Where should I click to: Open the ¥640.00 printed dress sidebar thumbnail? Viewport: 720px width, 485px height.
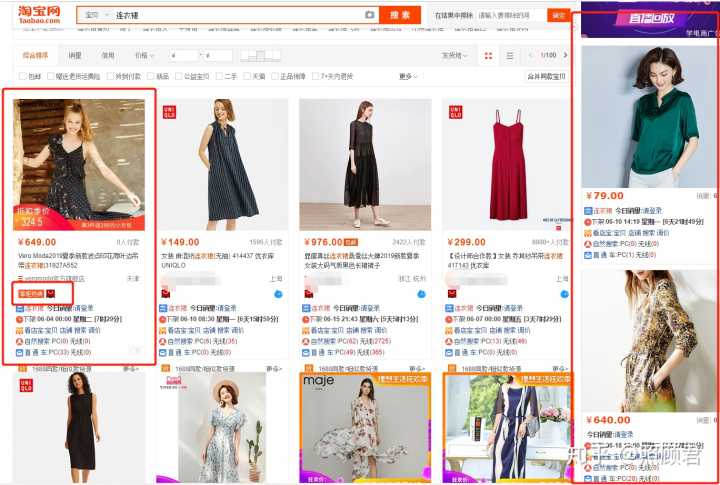[649, 341]
